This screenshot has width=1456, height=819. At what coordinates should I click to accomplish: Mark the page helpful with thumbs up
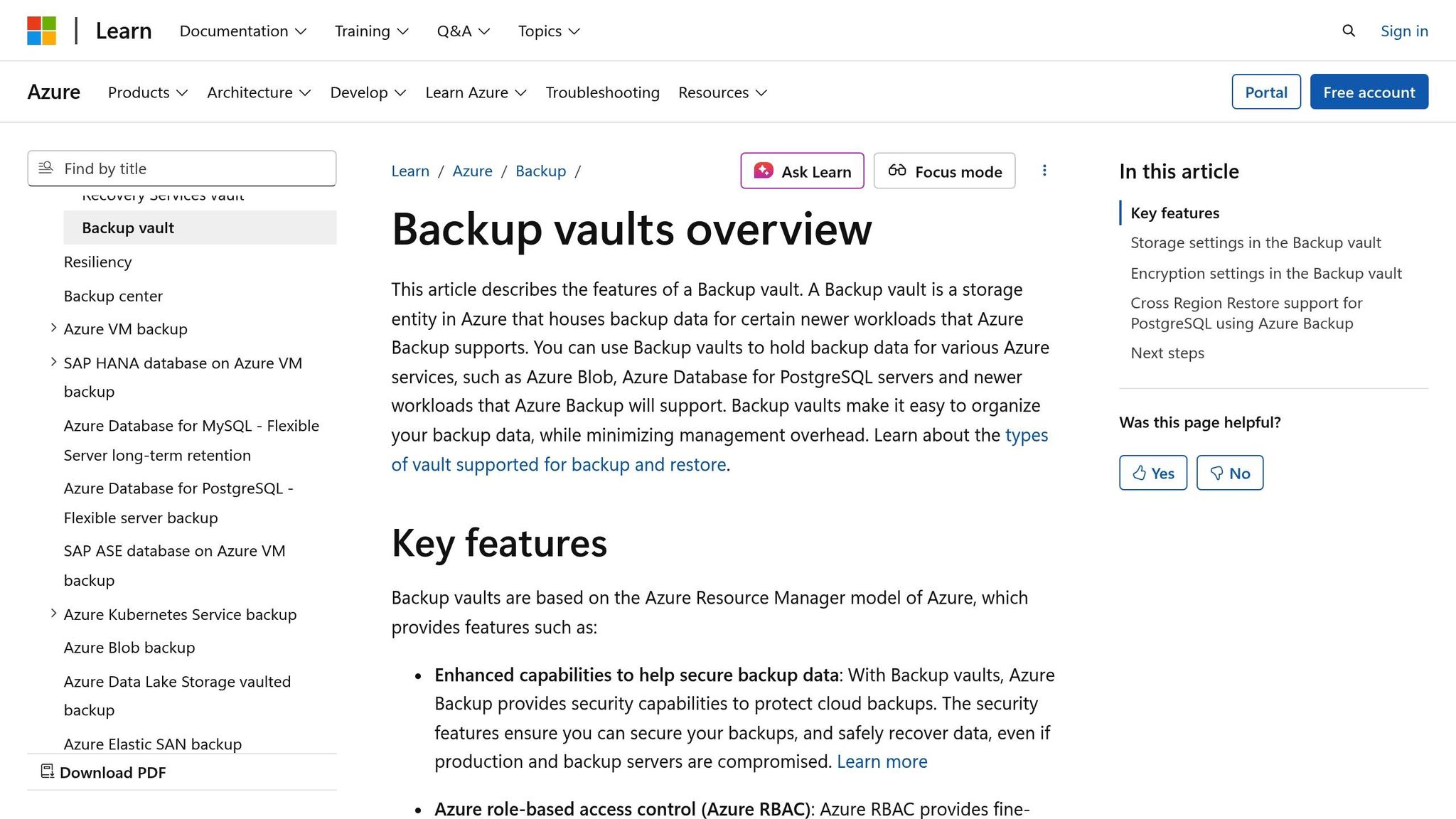tap(1152, 472)
